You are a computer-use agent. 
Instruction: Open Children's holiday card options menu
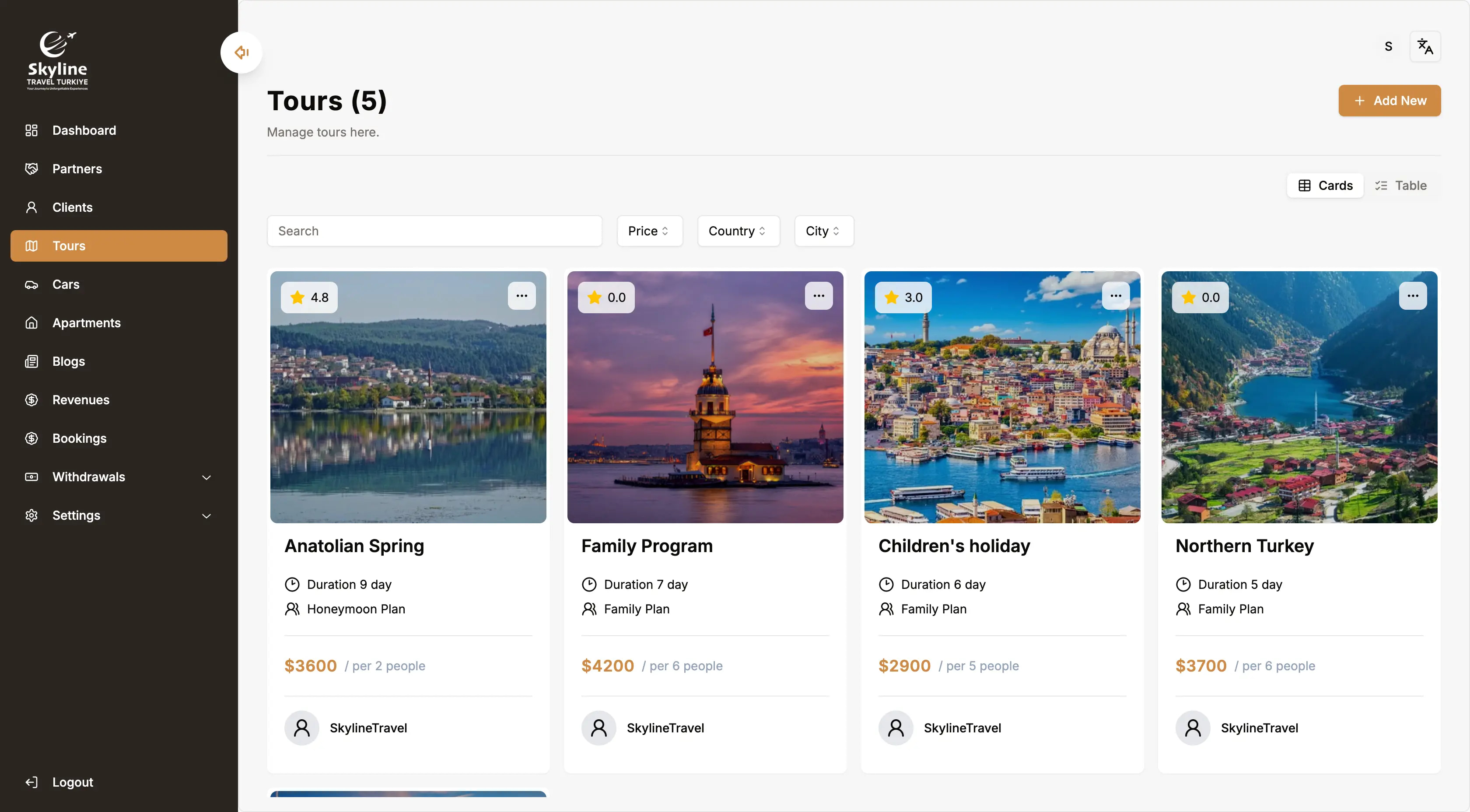click(1115, 296)
